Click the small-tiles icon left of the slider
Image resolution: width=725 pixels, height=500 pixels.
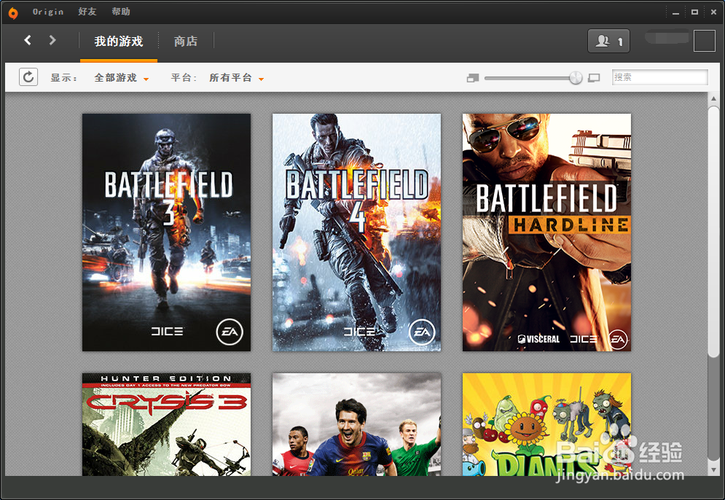pyautogui.click(x=473, y=78)
